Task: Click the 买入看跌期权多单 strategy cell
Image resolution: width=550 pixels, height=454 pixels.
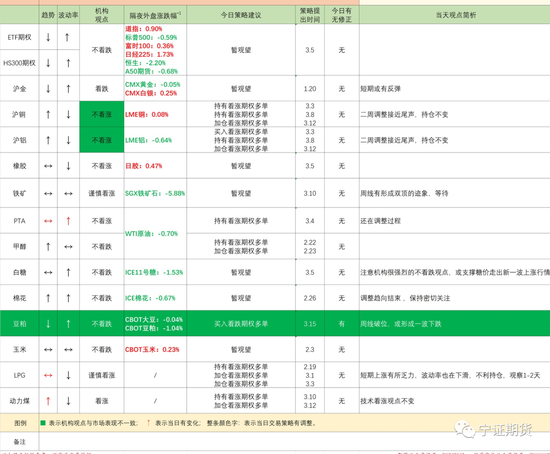Action: [241, 323]
